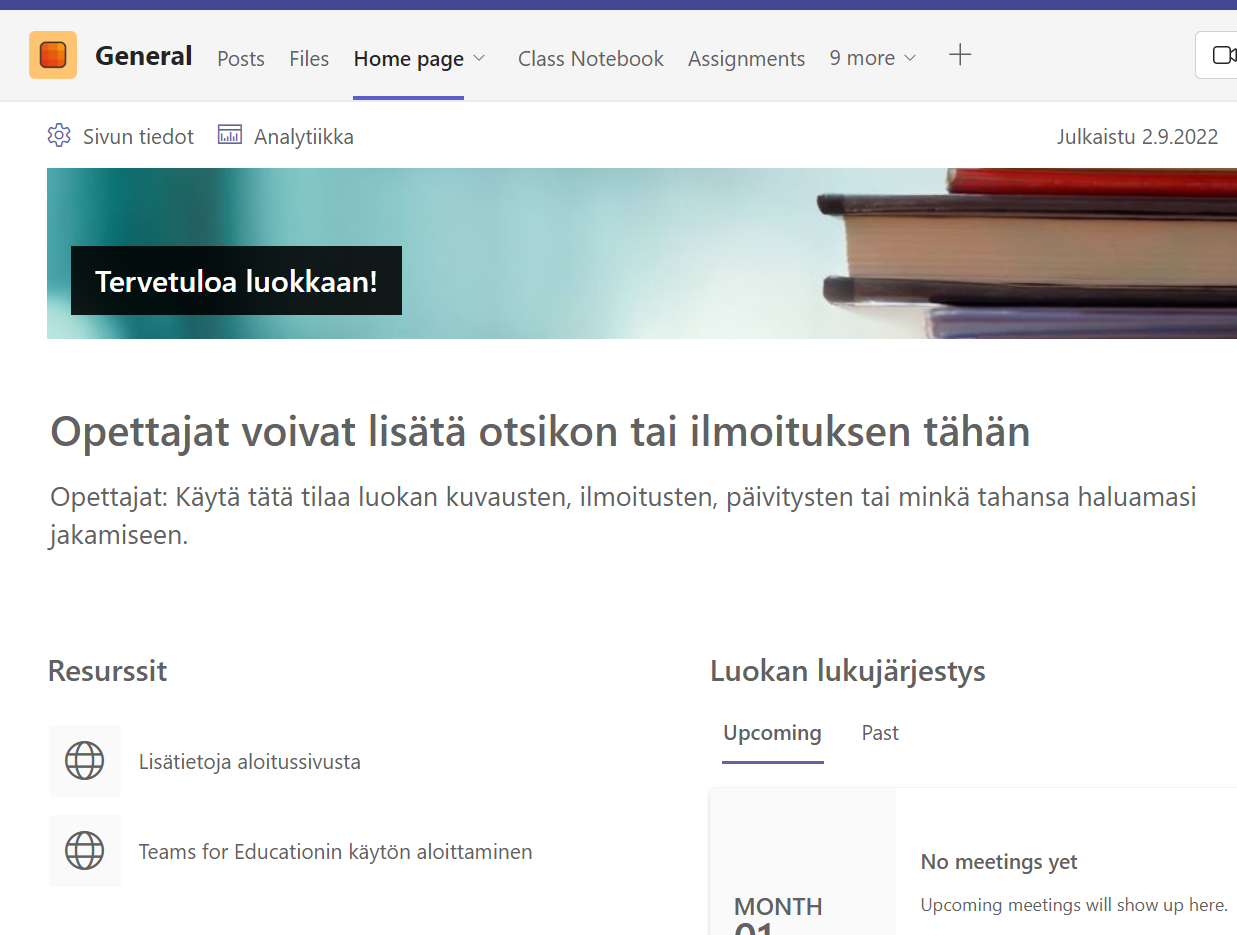
Task: Click the Tervetuloa luokkaan banner
Action: (x=236, y=281)
